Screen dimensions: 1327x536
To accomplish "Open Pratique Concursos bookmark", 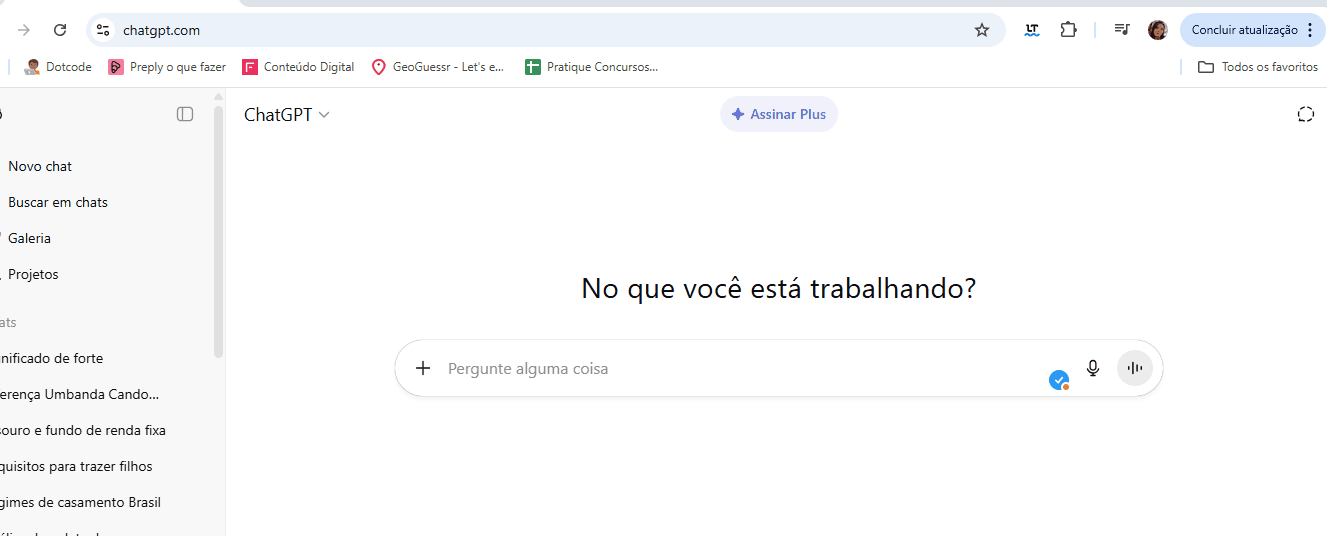I will point(591,67).
